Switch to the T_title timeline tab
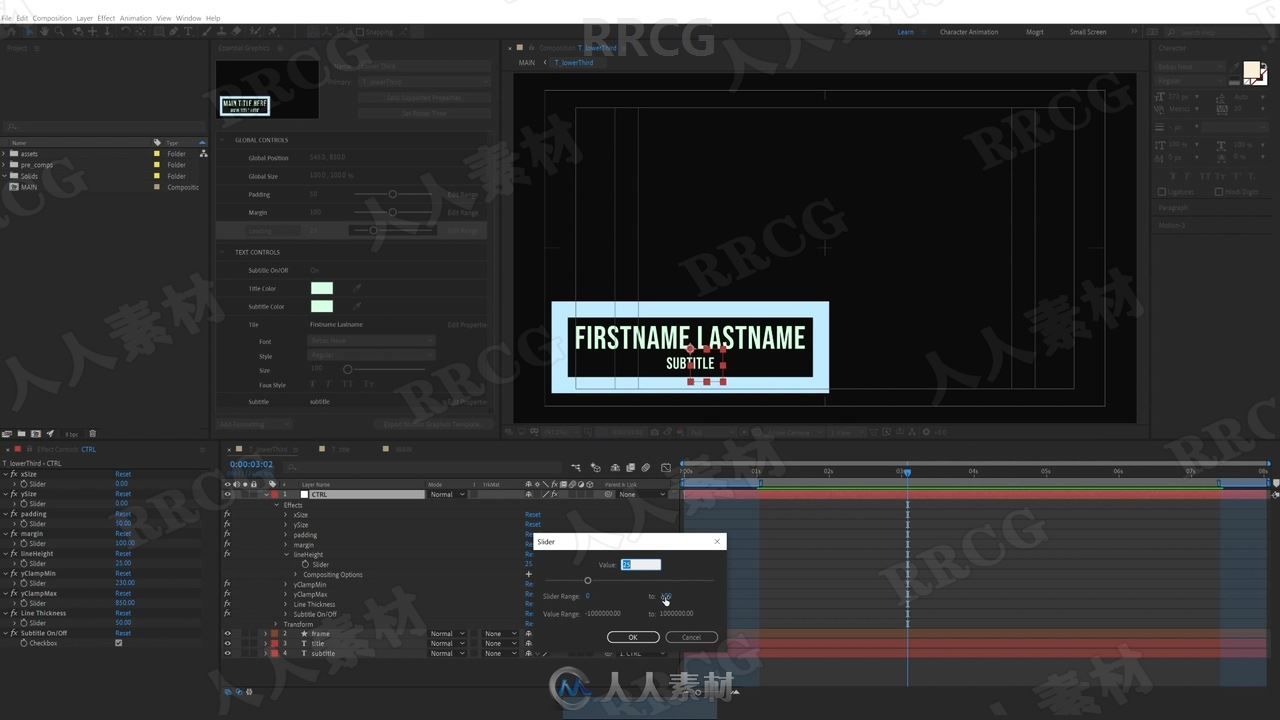 [x=340, y=449]
